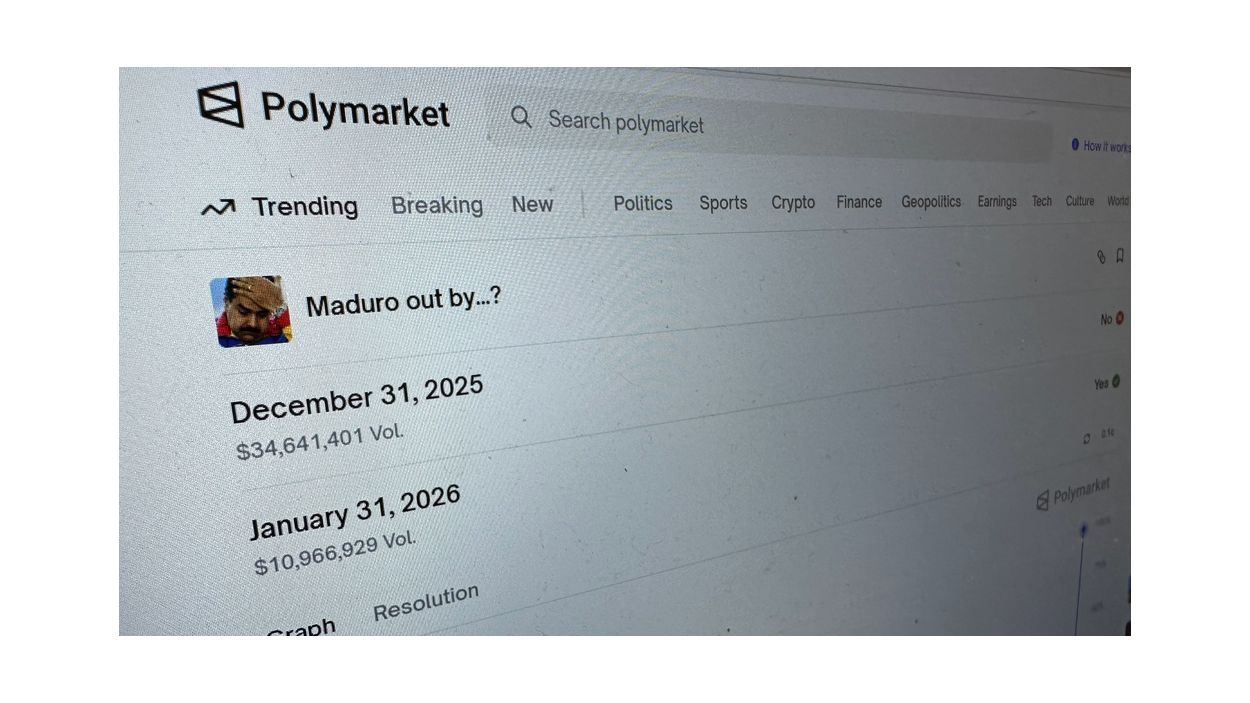Click the How it works info icon

[x=1075, y=145]
